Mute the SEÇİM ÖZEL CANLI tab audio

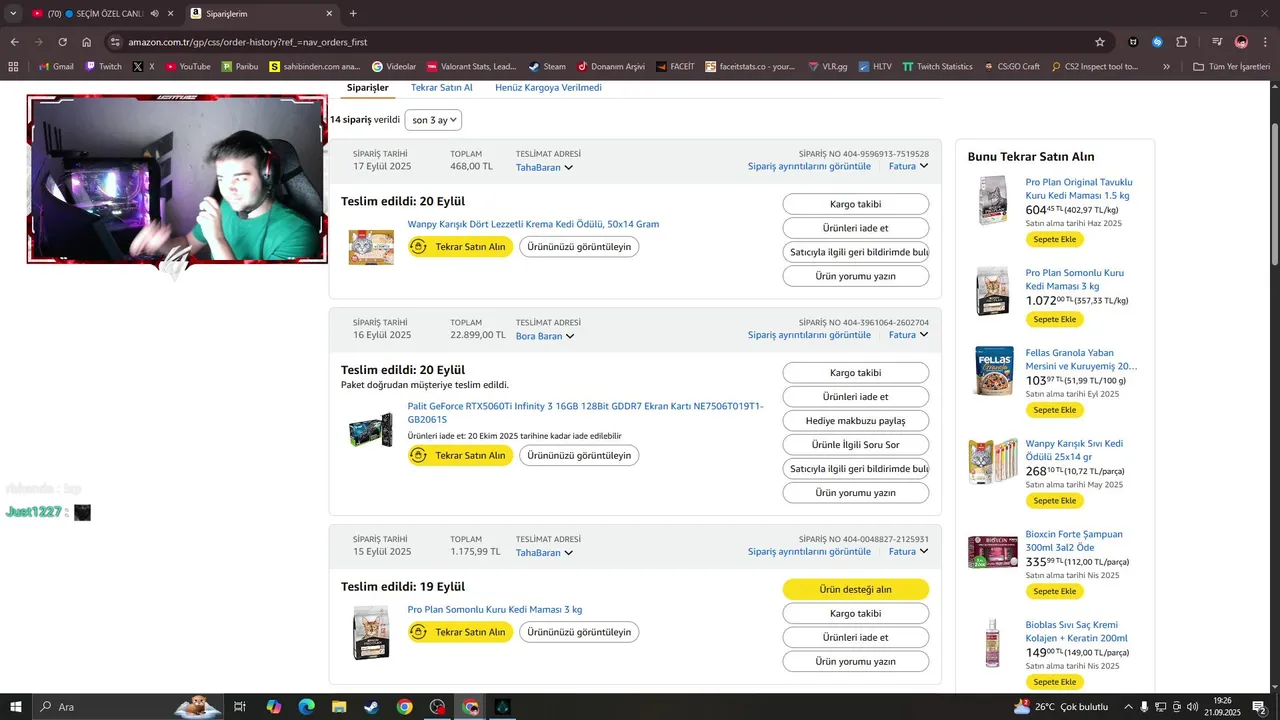[x=154, y=13]
